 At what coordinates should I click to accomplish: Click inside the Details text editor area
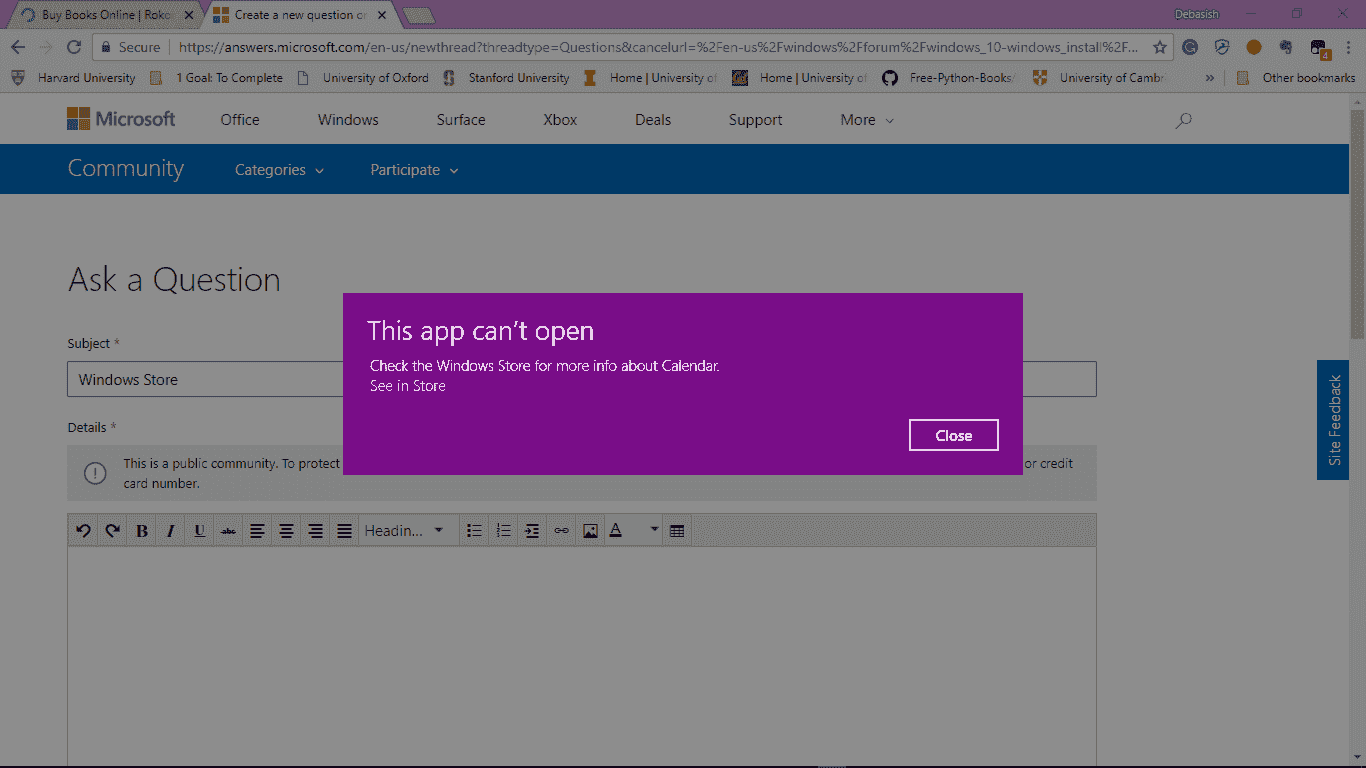click(582, 656)
